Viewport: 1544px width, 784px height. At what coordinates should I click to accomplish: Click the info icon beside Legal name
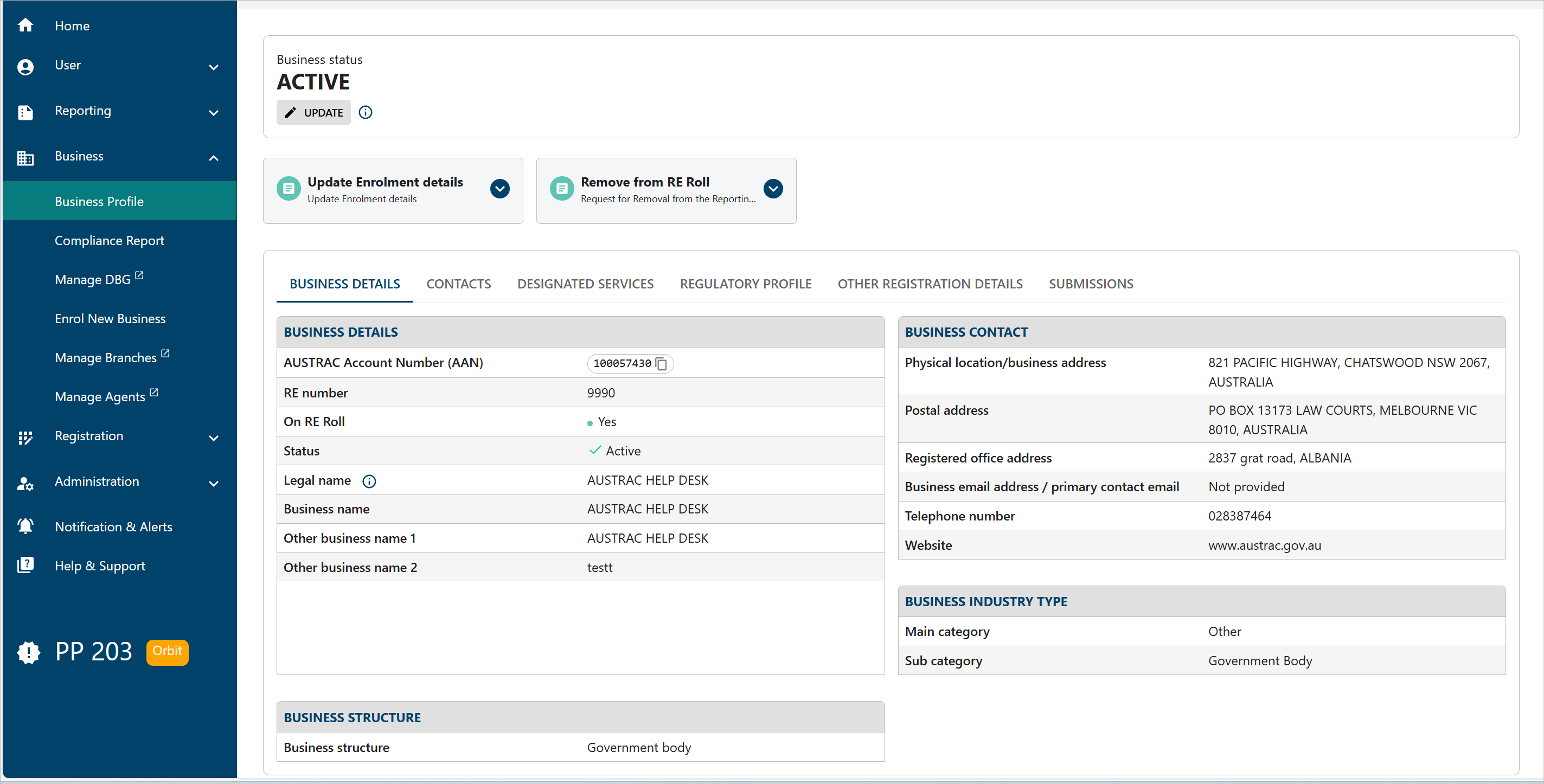369,481
